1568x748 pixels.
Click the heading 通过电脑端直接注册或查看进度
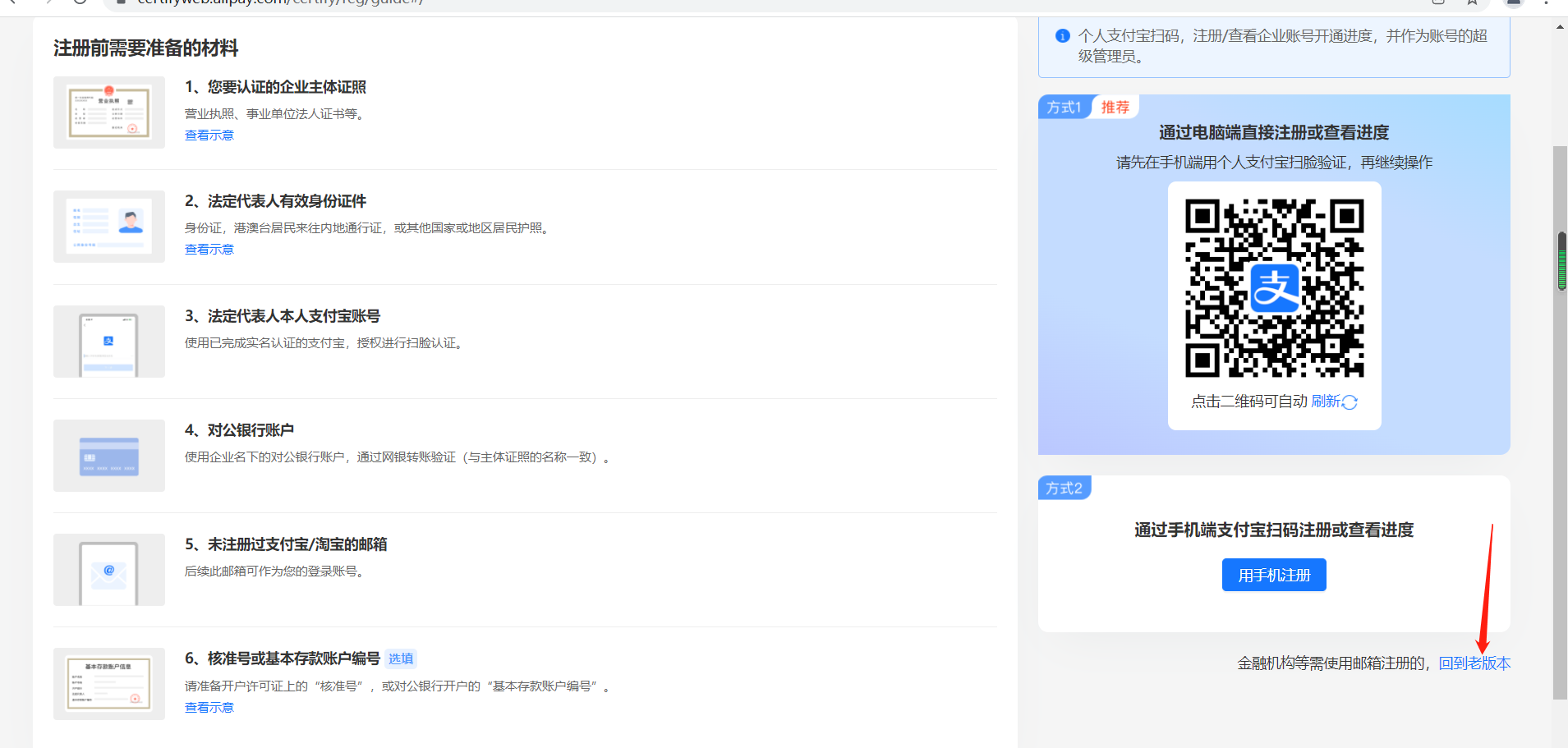1274,133
